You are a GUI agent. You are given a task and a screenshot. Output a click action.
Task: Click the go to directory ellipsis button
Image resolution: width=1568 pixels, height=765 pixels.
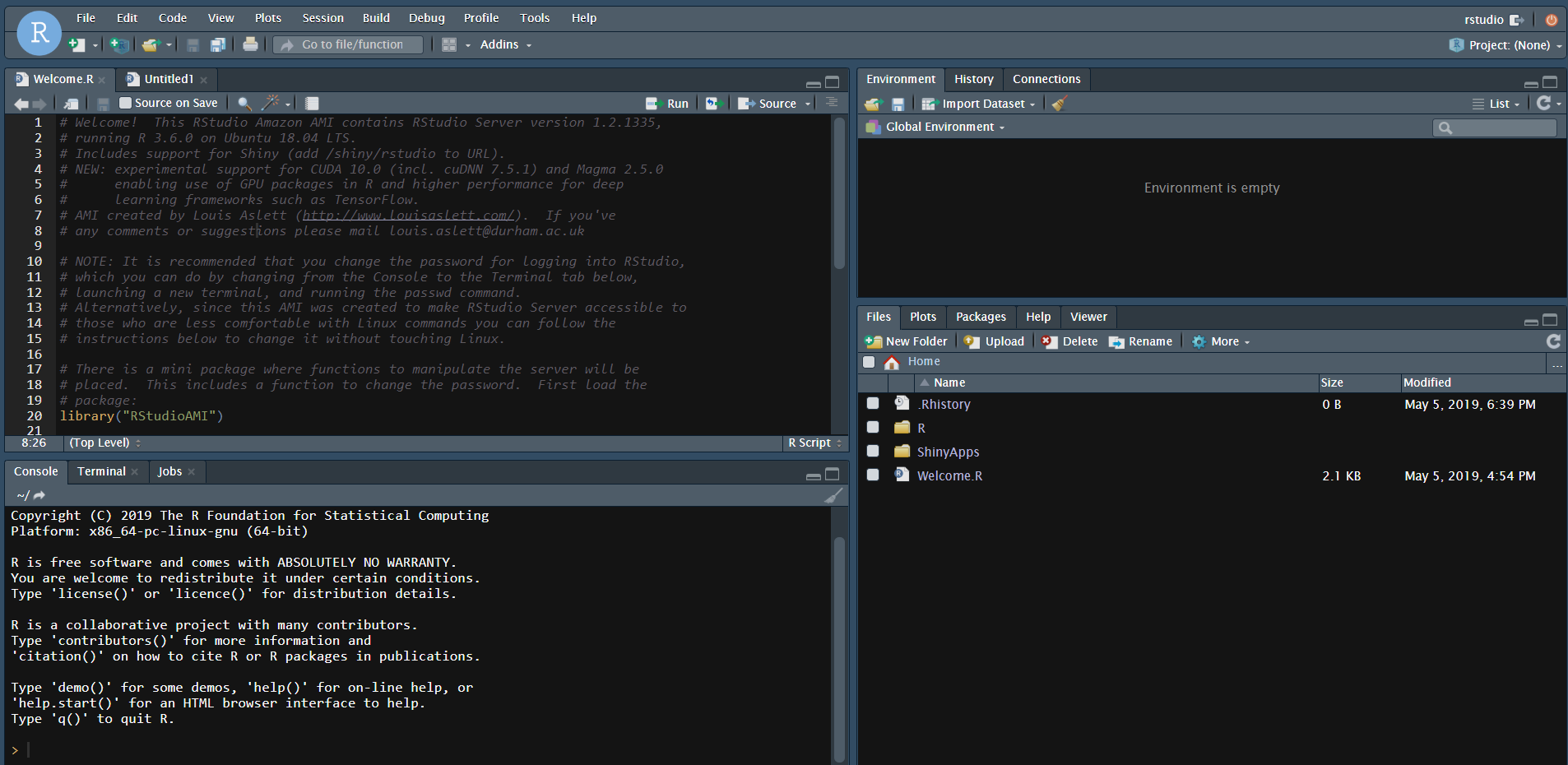(x=1557, y=363)
